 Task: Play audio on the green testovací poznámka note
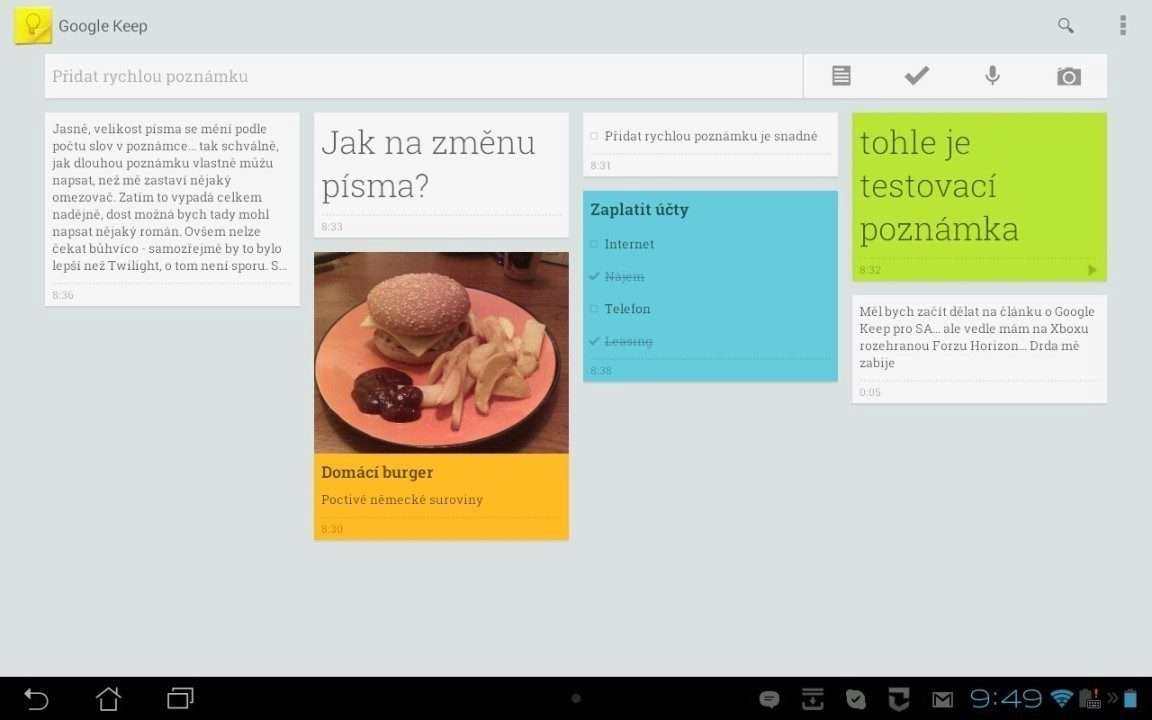pyautogui.click(x=1092, y=270)
